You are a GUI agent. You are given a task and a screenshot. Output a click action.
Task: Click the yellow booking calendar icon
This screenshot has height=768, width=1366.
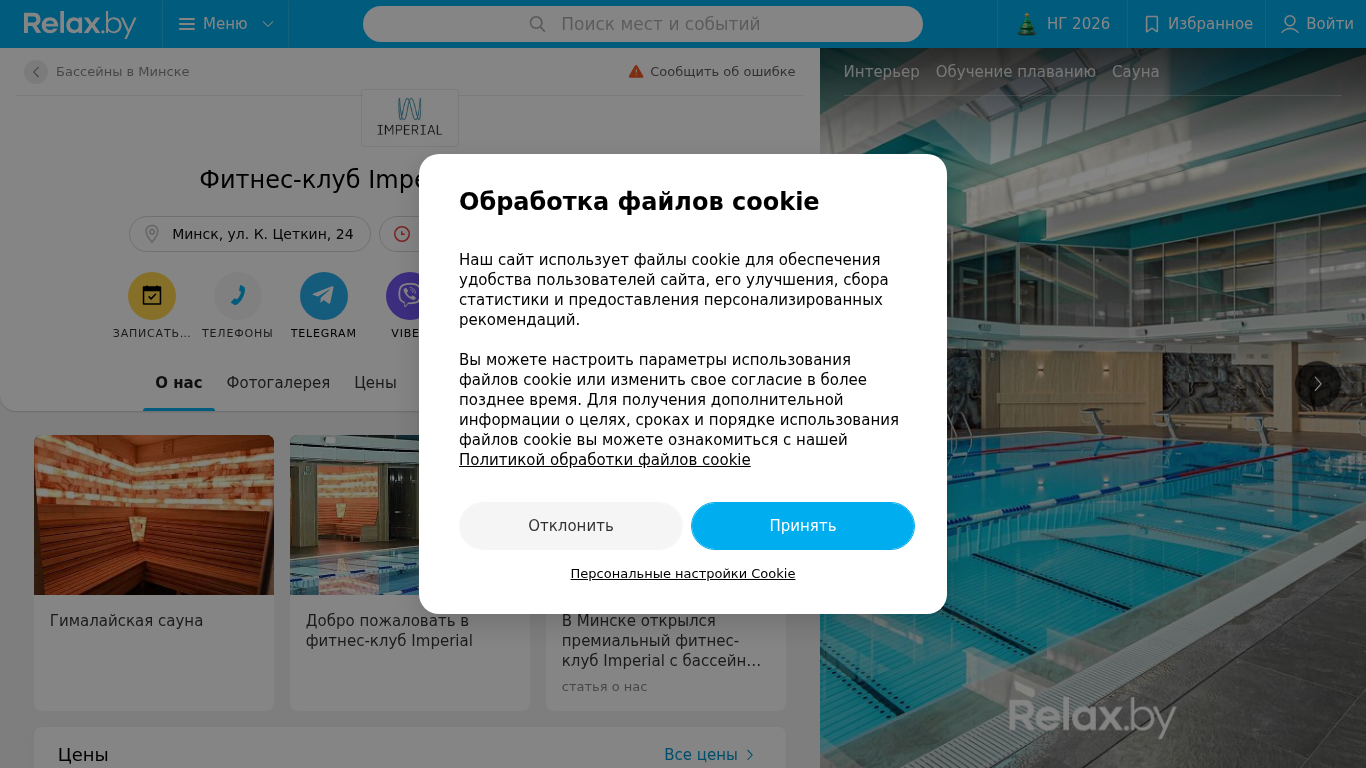click(152, 296)
